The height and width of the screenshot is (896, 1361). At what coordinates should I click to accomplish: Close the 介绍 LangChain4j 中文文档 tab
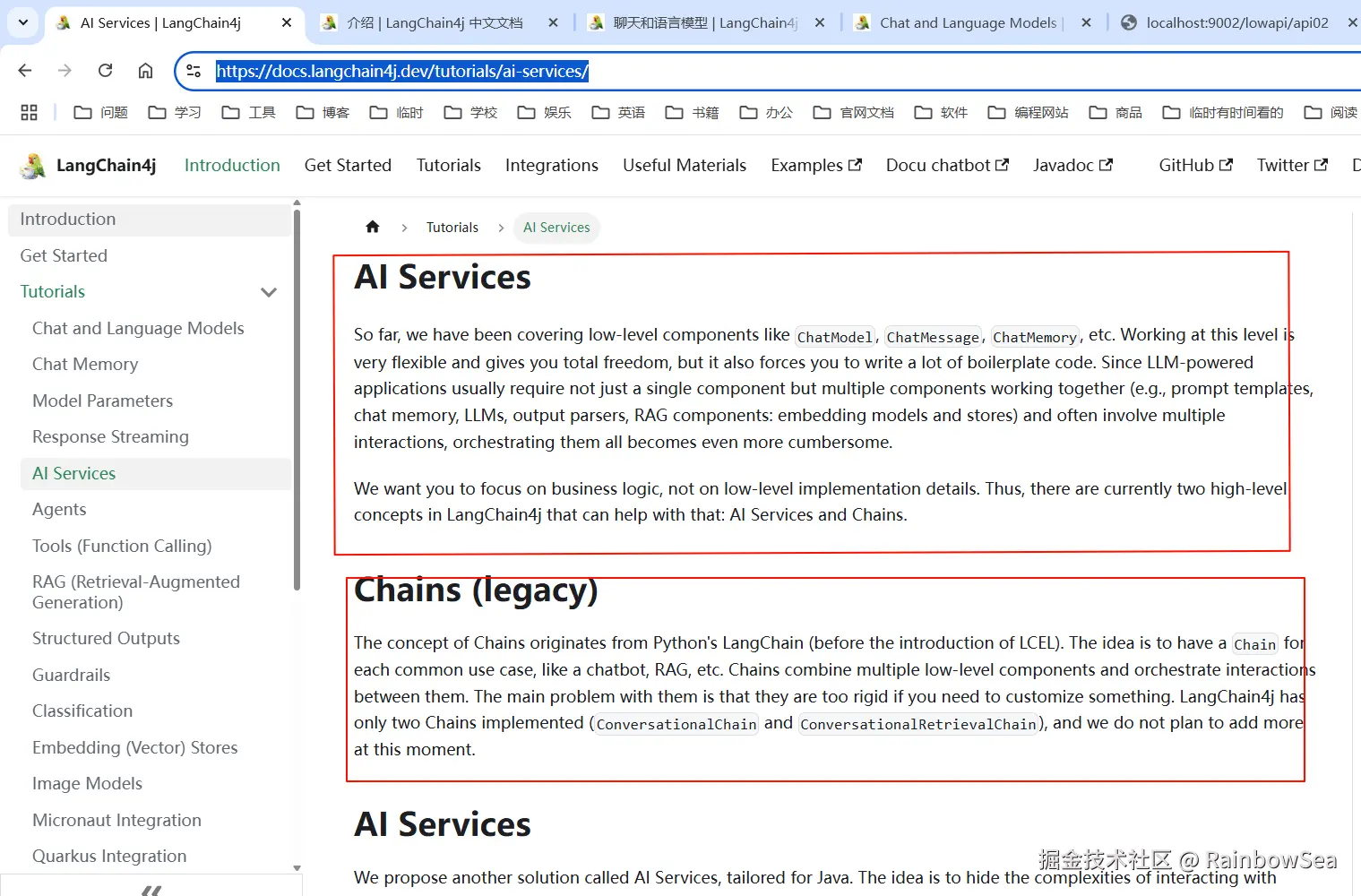click(x=554, y=22)
